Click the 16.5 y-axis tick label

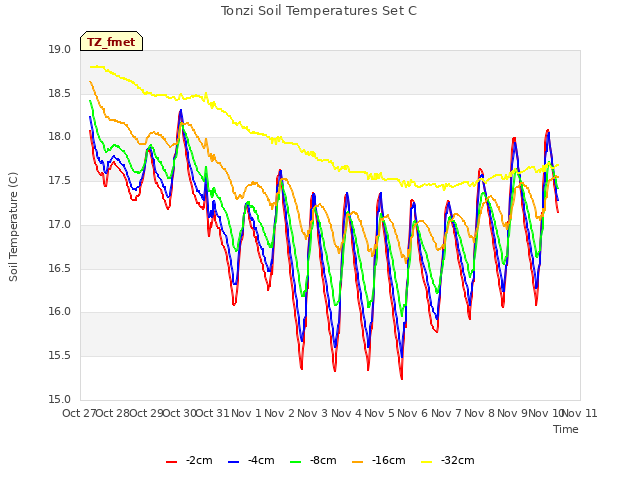[x=60, y=269]
